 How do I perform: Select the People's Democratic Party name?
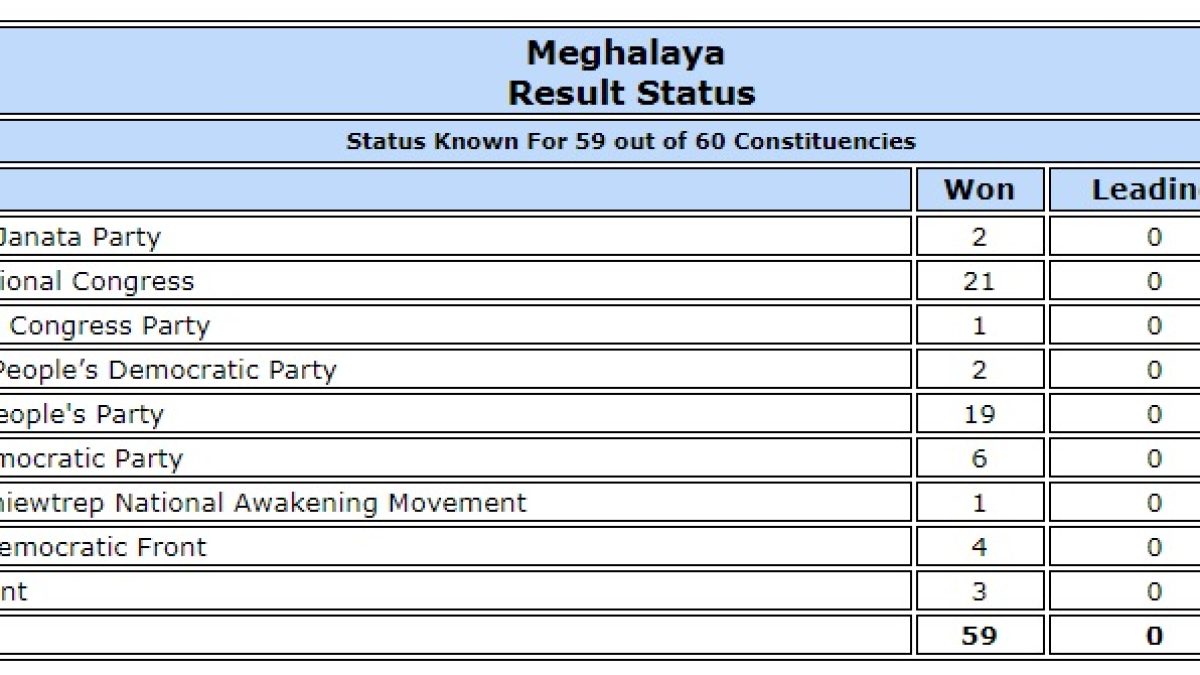[x=167, y=370]
